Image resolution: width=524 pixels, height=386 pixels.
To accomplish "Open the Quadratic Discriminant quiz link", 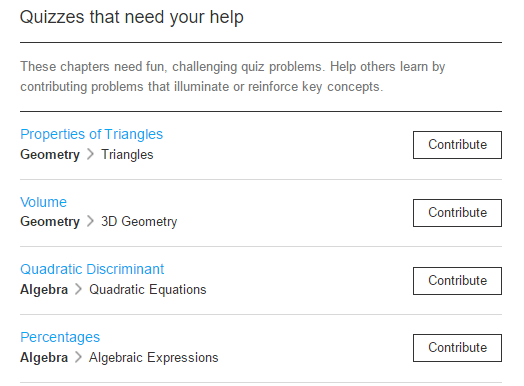I will coord(92,269).
